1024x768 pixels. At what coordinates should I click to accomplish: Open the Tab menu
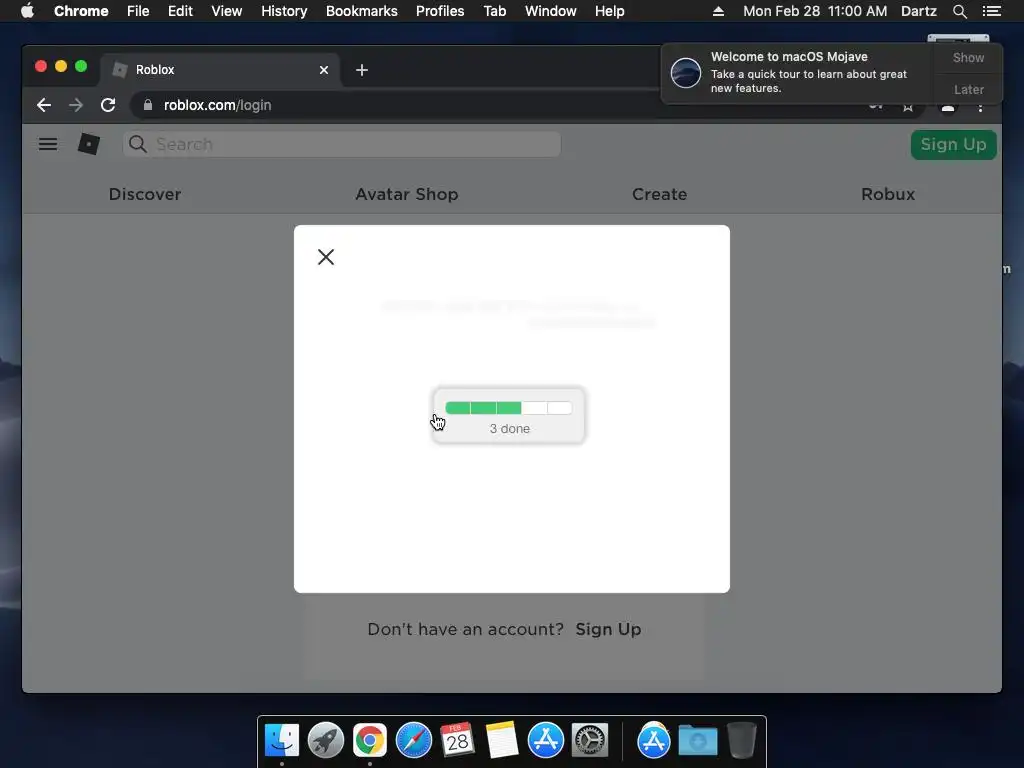[x=494, y=11]
